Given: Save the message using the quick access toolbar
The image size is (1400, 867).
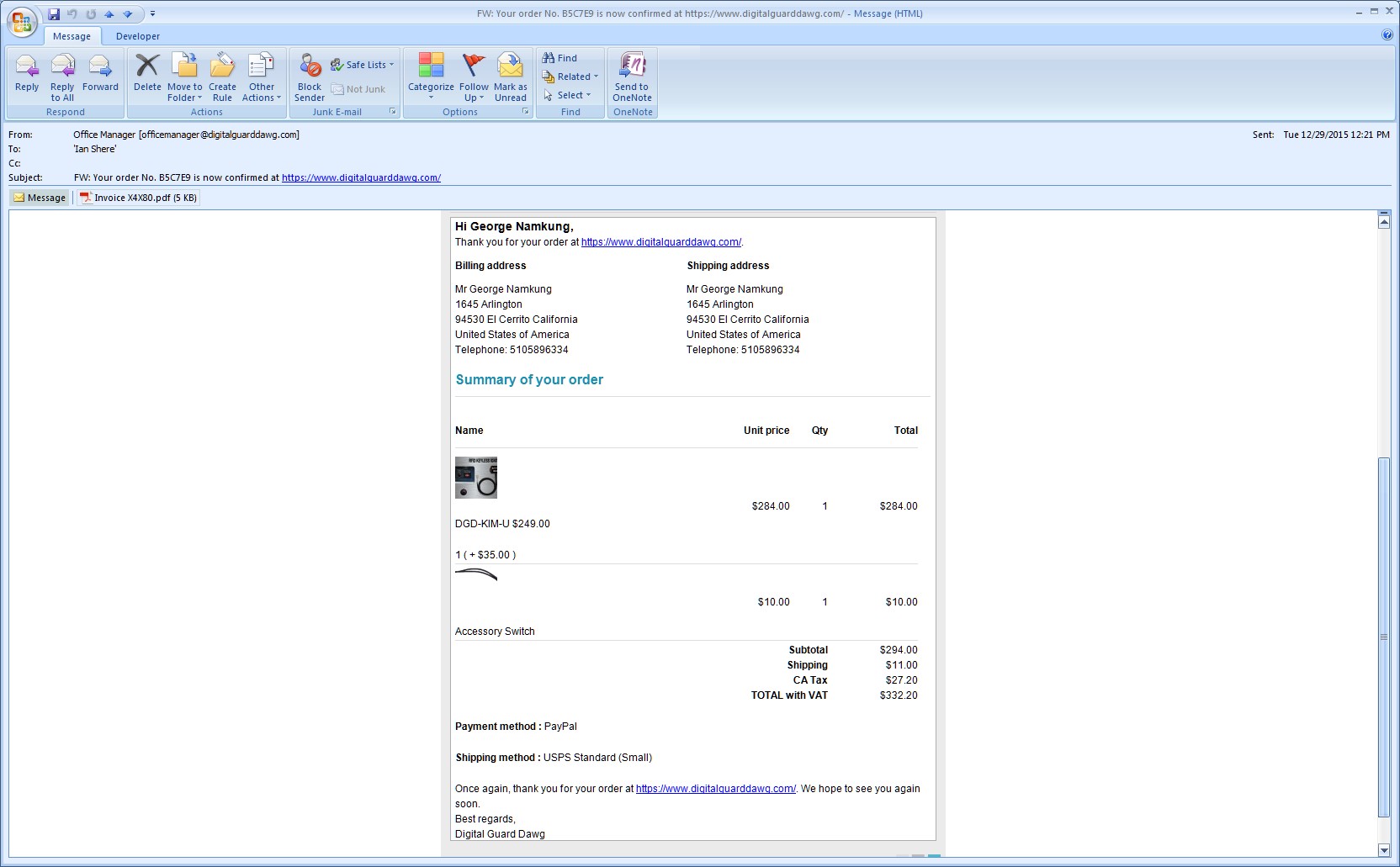Looking at the screenshot, I should (54, 13).
